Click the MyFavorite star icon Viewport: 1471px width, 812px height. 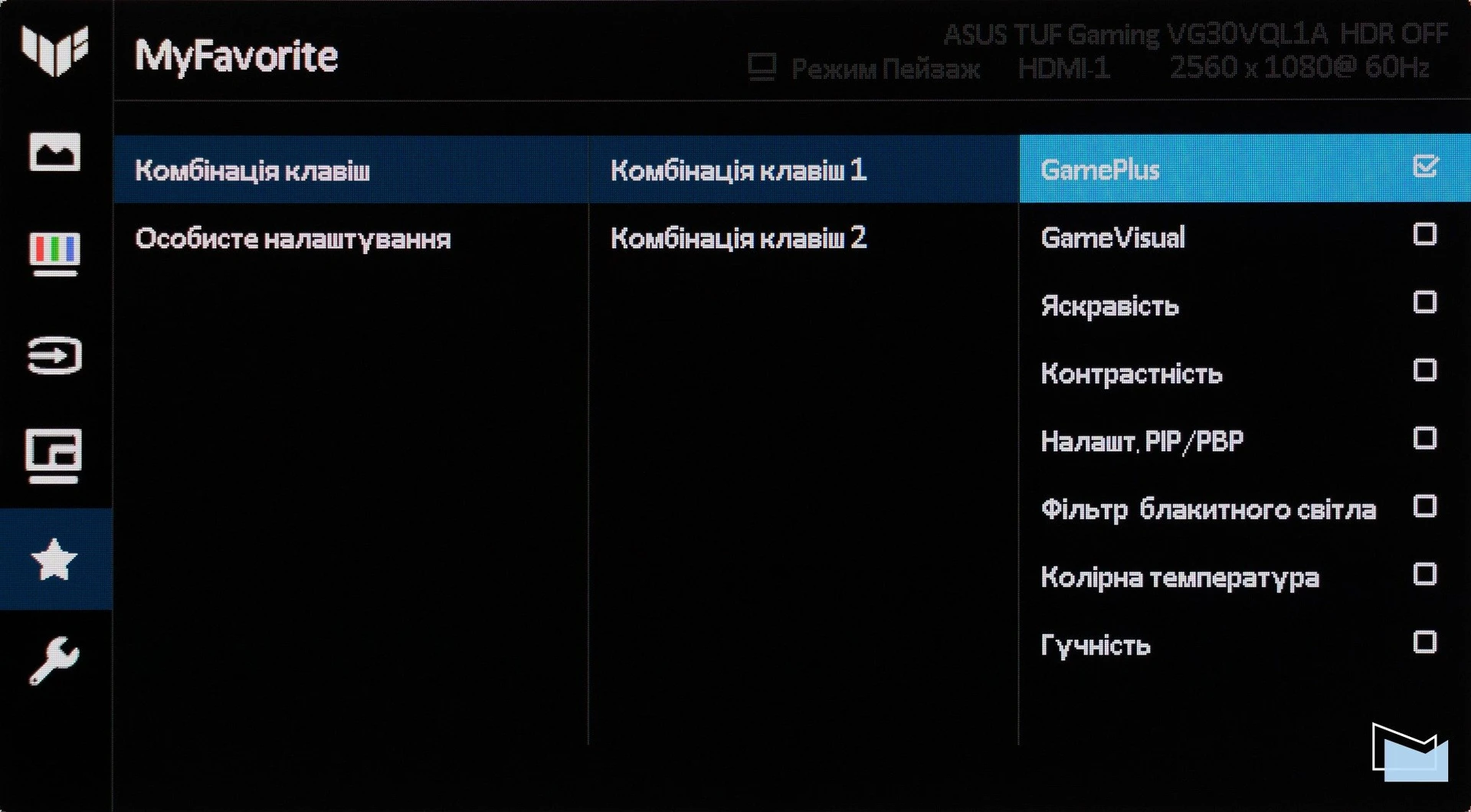(54, 559)
